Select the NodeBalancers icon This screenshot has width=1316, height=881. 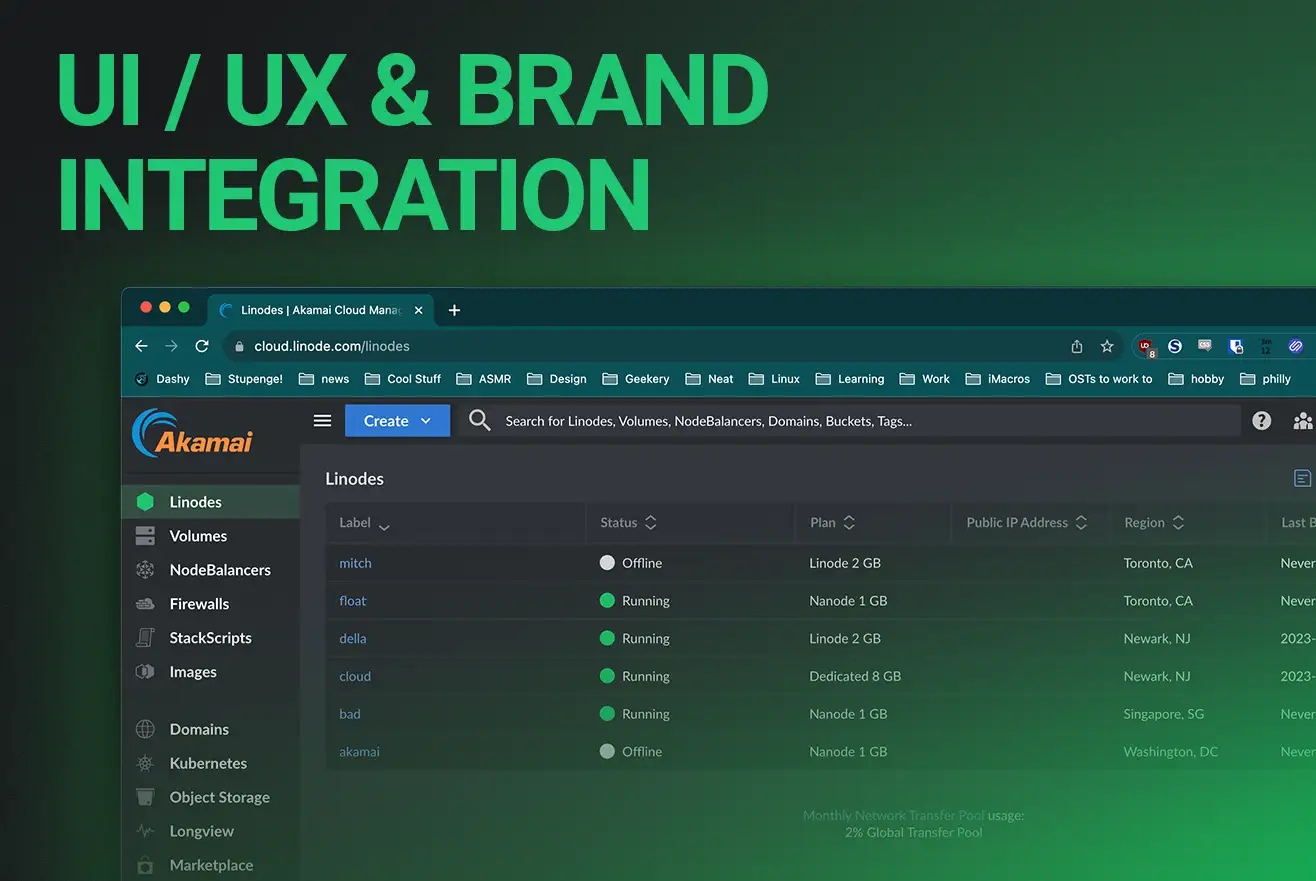(x=147, y=570)
